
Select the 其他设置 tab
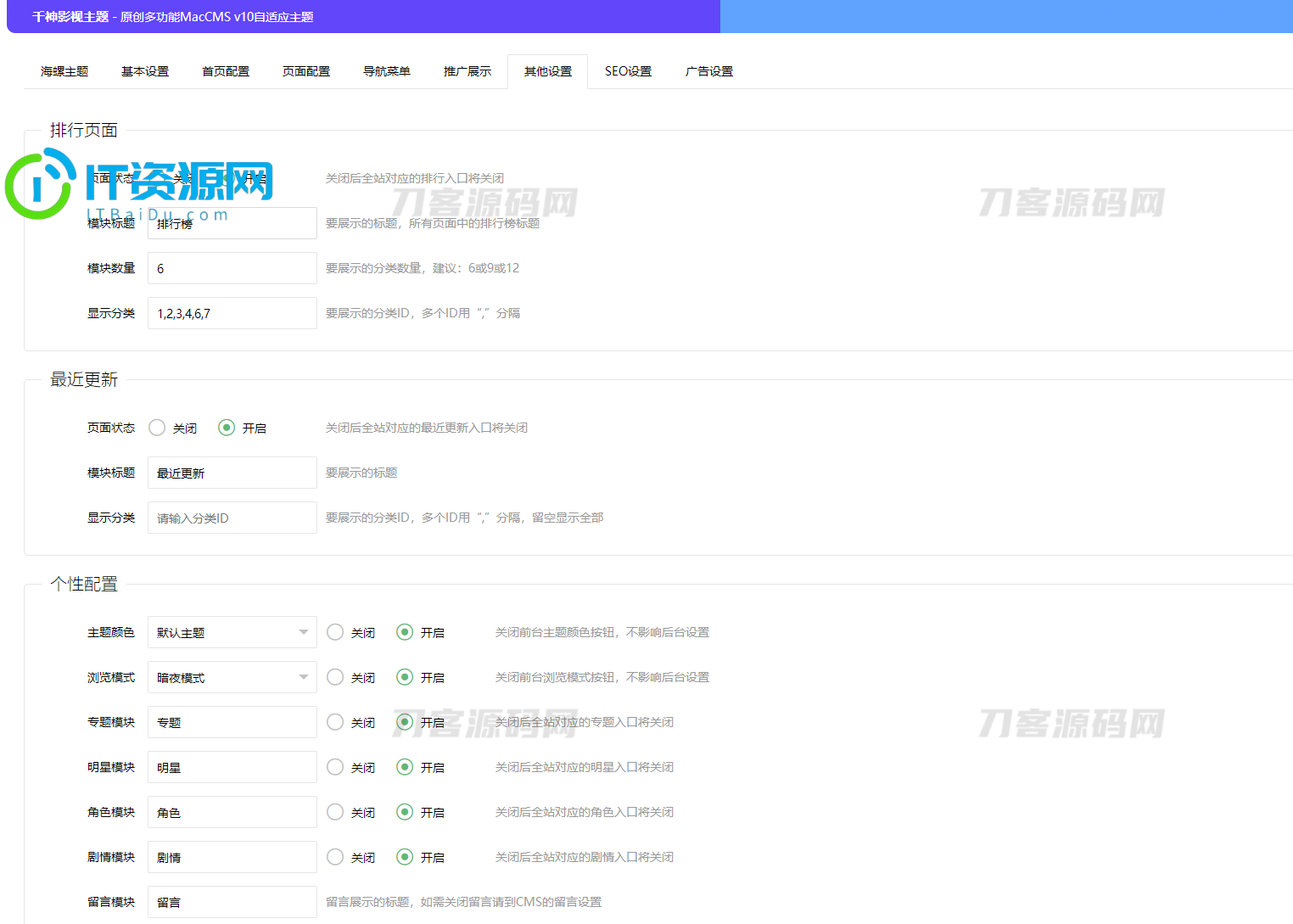548,71
